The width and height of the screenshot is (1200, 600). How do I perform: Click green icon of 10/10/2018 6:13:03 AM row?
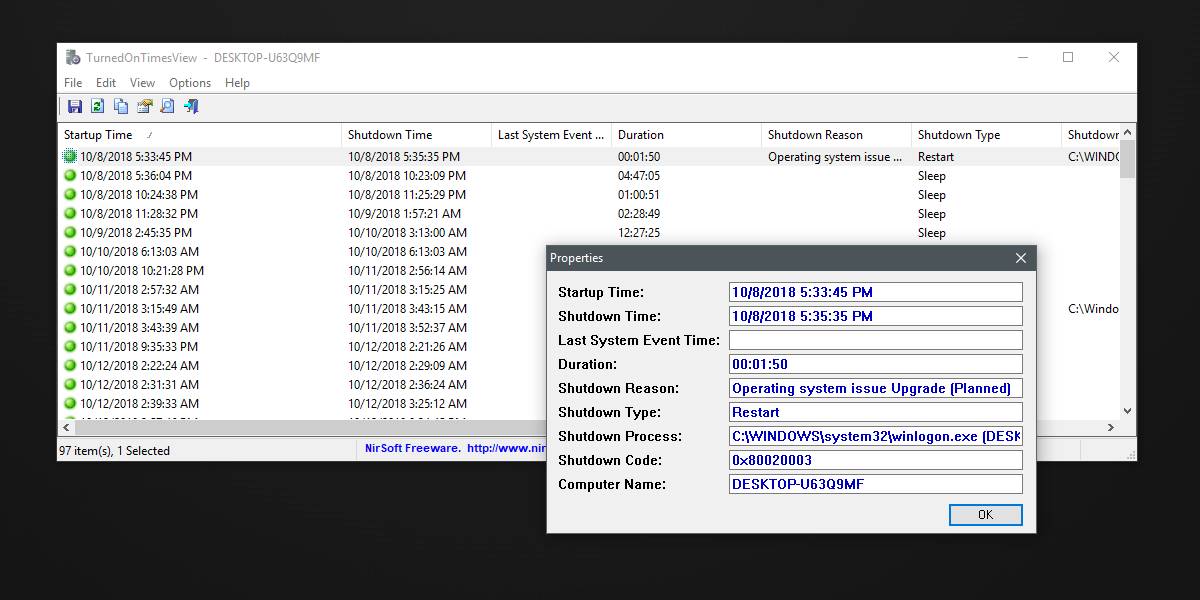(x=70, y=251)
